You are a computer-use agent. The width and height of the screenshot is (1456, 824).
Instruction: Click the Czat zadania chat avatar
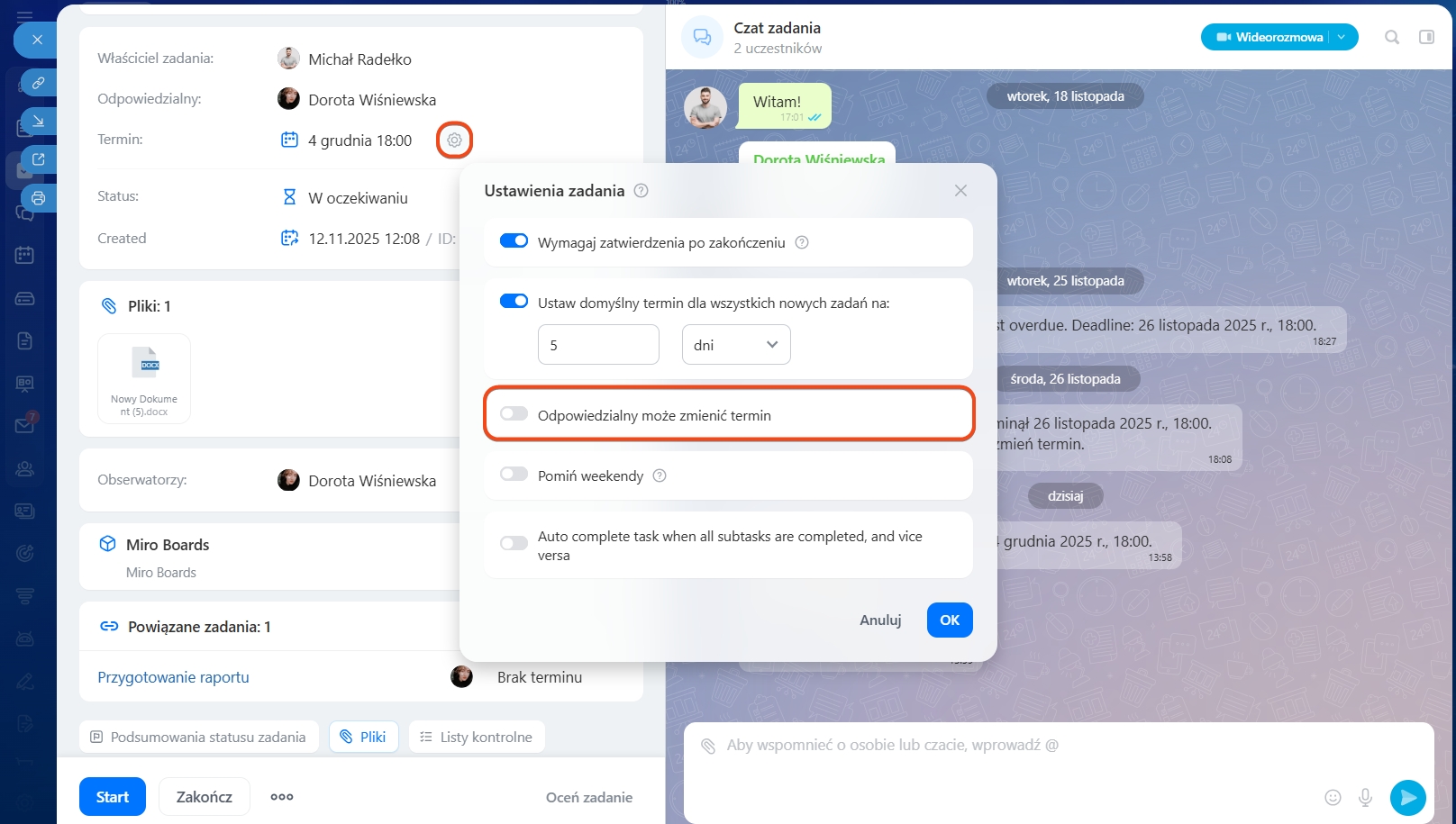[x=702, y=38]
